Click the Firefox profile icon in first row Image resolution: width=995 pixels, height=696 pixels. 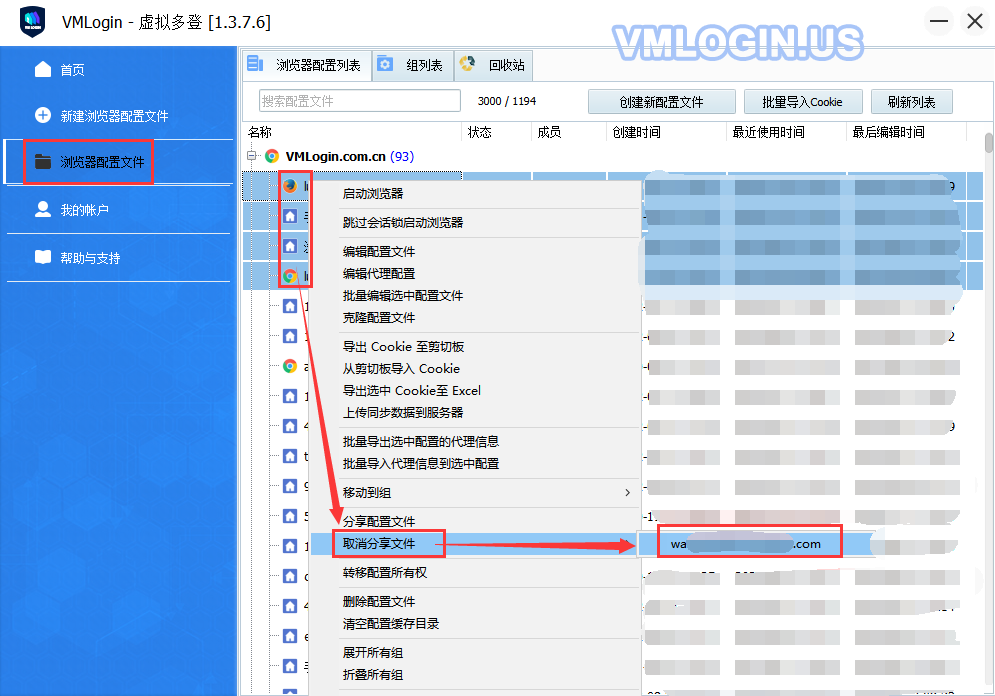[x=290, y=186]
